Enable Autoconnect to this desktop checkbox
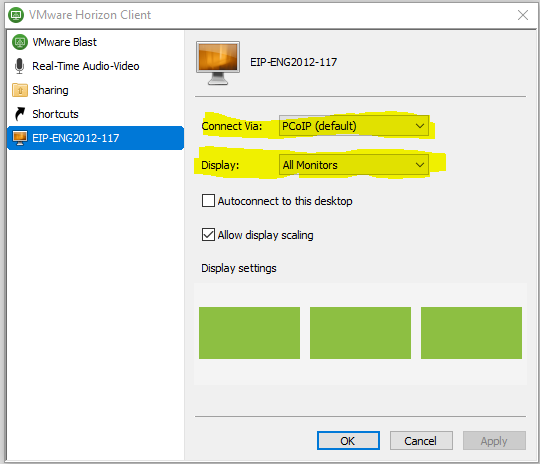The height and width of the screenshot is (464, 540). tap(208, 200)
